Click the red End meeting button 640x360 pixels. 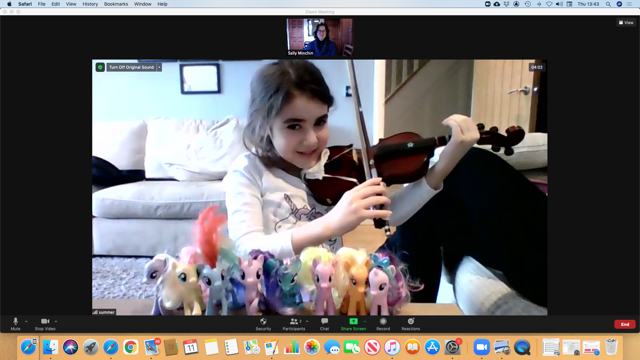(x=625, y=324)
